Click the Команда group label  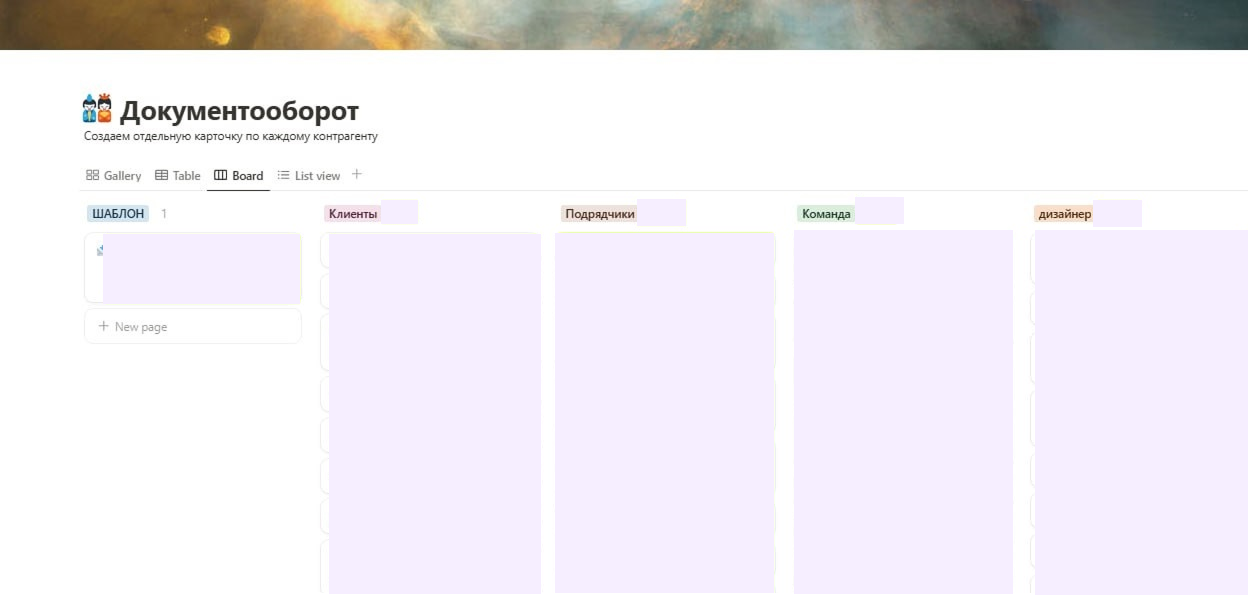tap(826, 214)
